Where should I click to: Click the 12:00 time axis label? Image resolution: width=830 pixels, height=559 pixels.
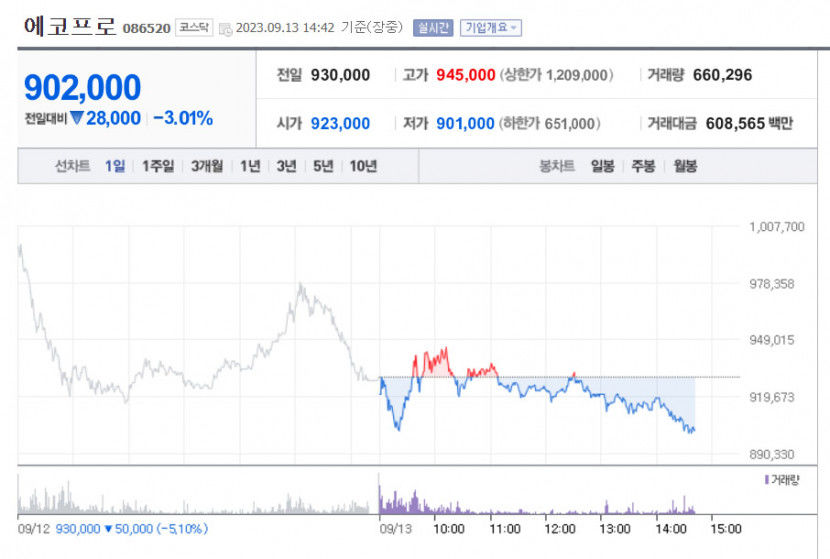[x=560, y=529]
